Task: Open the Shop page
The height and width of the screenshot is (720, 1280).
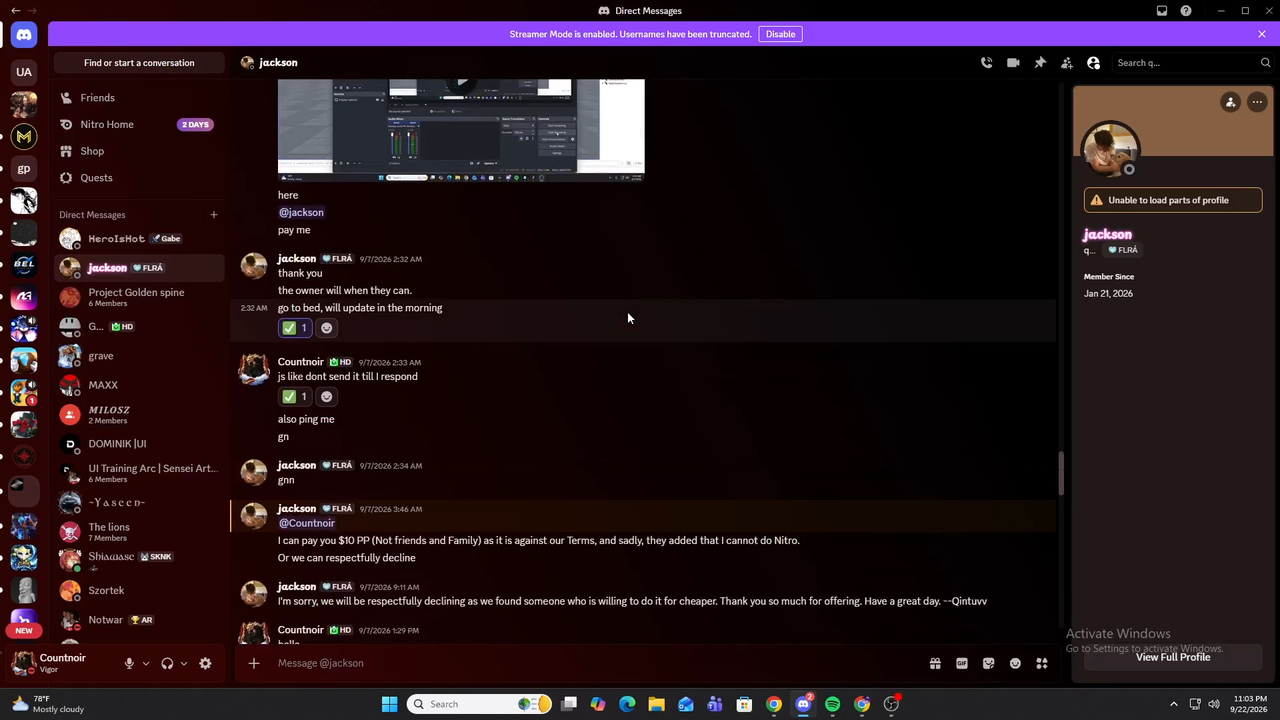Action: 138,151
